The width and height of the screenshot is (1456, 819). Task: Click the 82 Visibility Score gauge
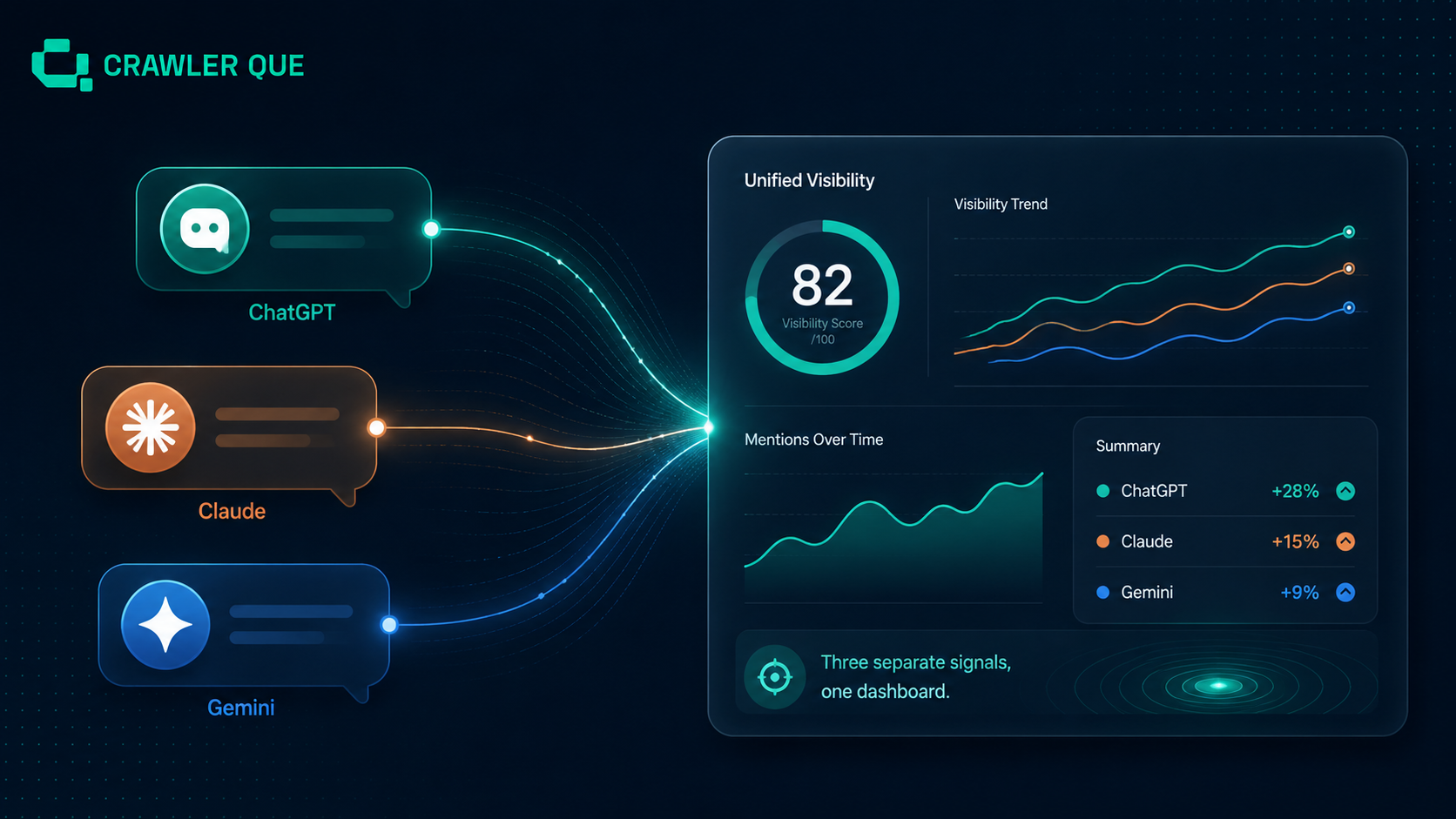point(822,298)
